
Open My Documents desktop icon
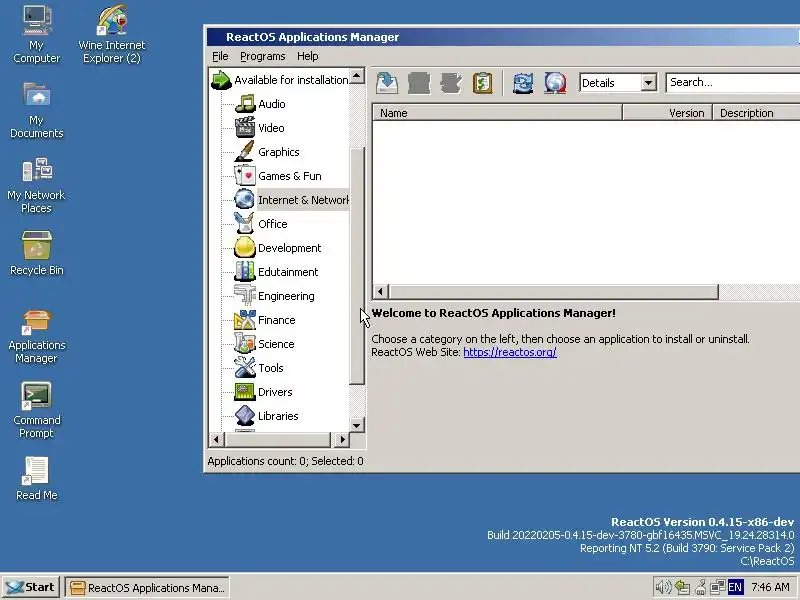click(37, 111)
